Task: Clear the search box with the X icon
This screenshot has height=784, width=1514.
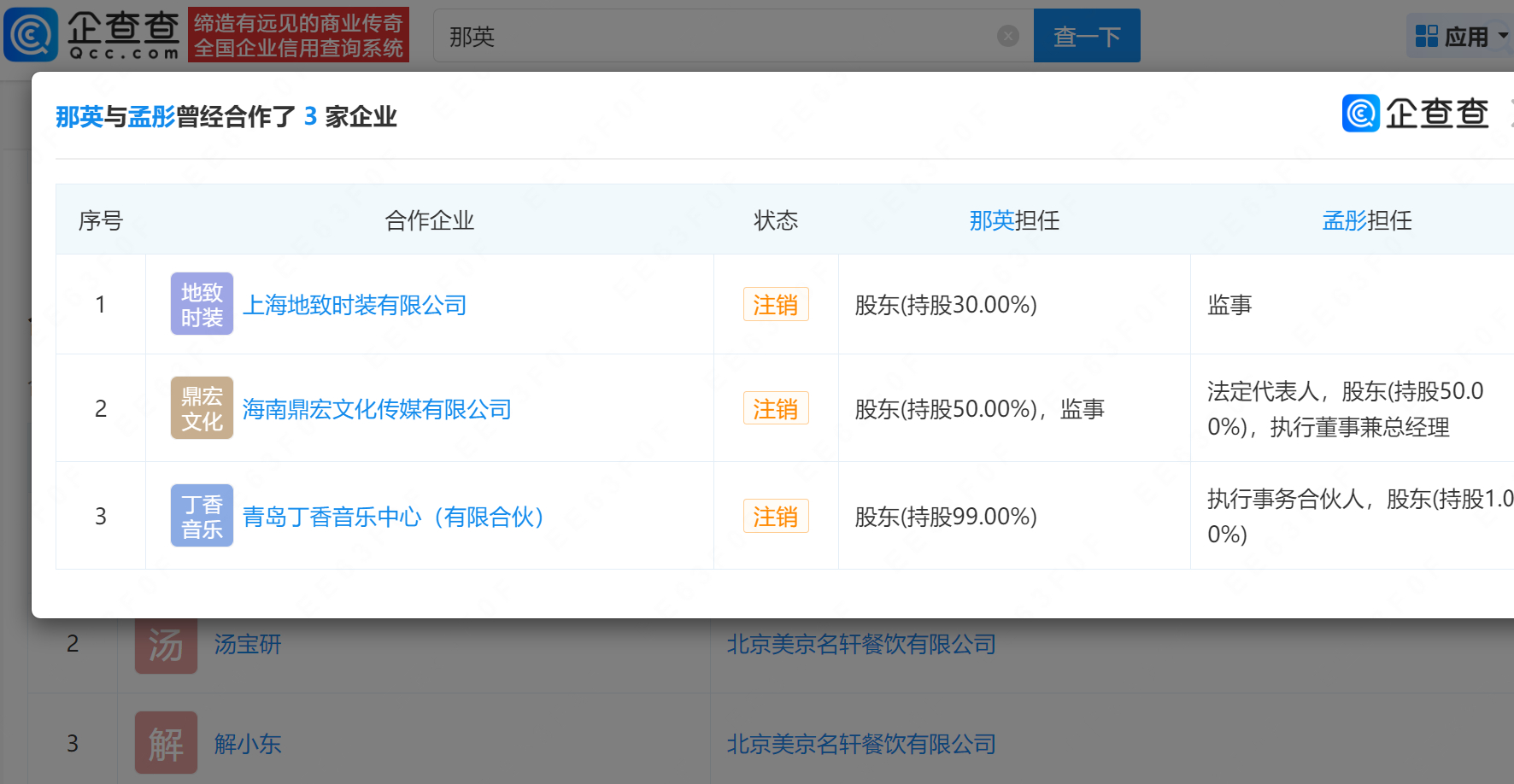Action: (x=1008, y=36)
